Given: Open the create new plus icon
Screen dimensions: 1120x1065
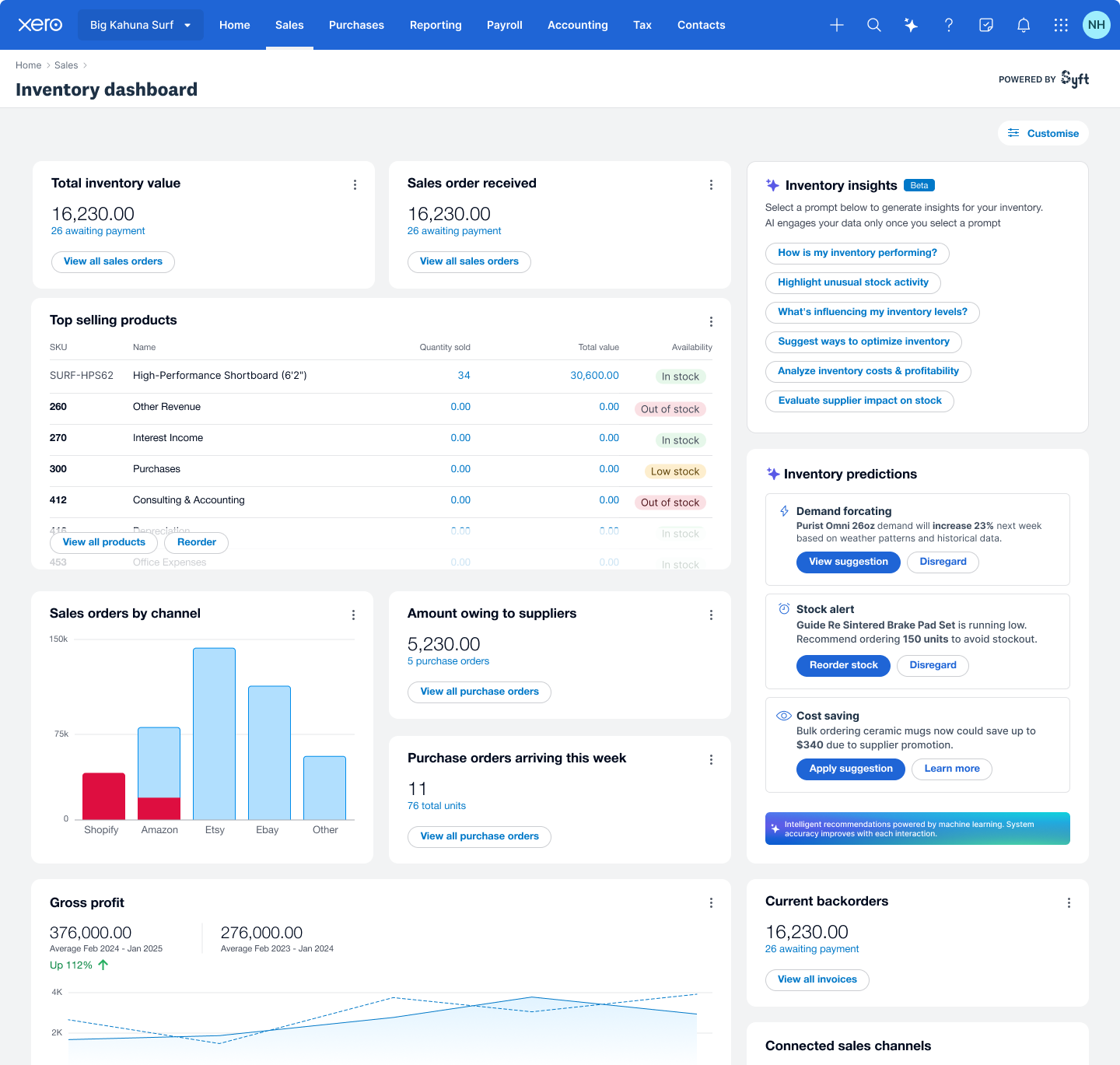Looking at the screenshot, I should pos(837,25).
